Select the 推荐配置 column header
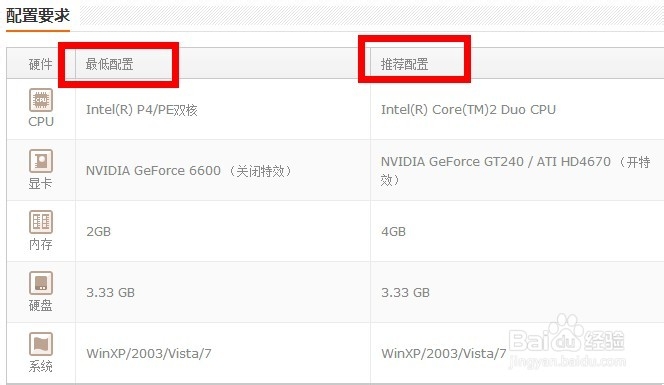Screen dimensions: 664x385 [404, 64]
